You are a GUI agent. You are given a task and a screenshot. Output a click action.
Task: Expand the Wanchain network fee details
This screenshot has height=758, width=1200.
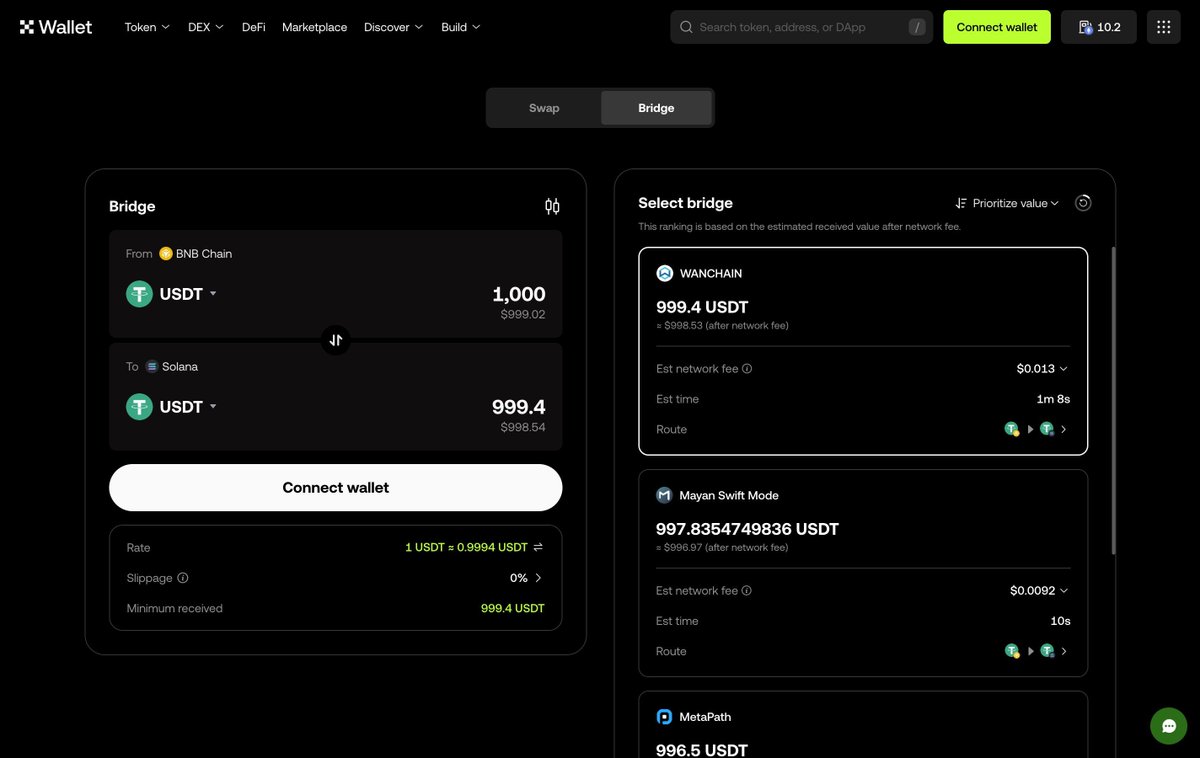pos(1063,368)
